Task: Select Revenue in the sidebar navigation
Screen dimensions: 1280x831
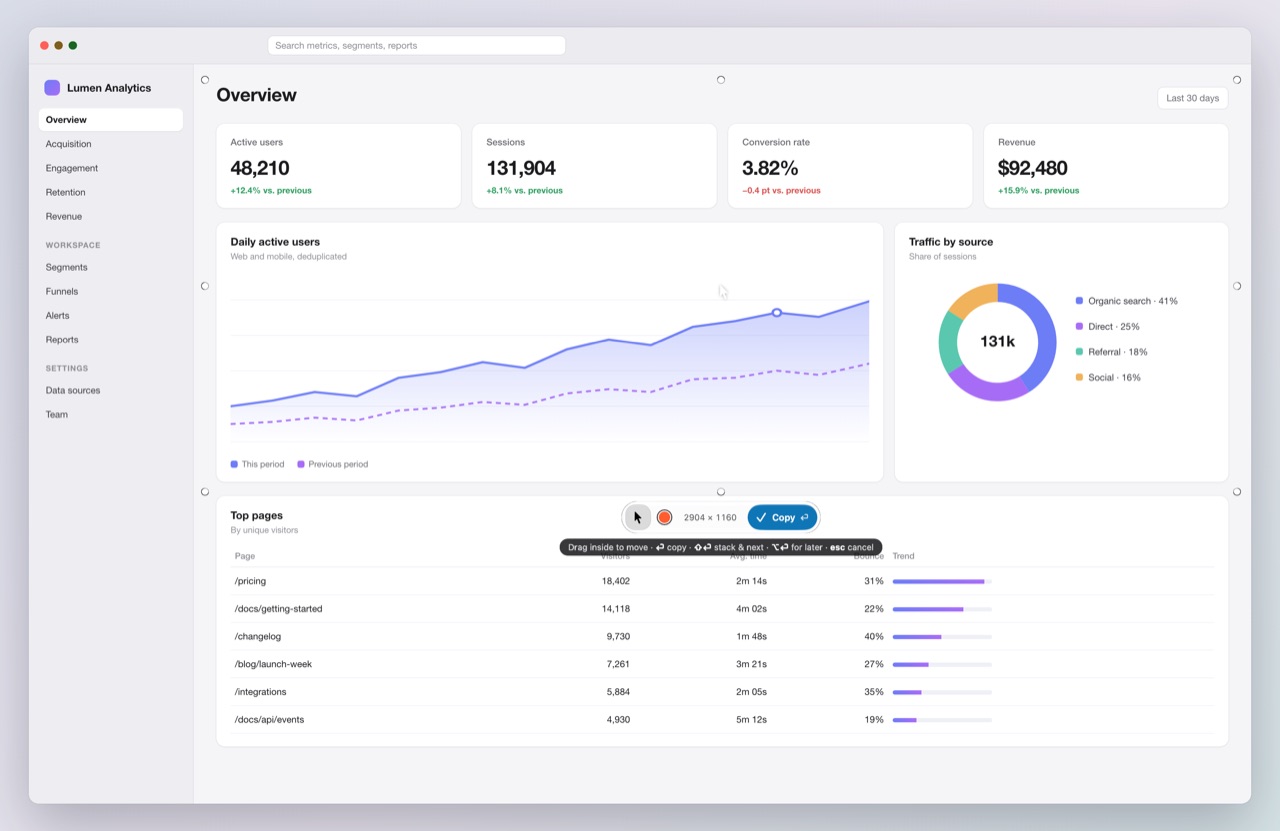Action: click(111, 216)
